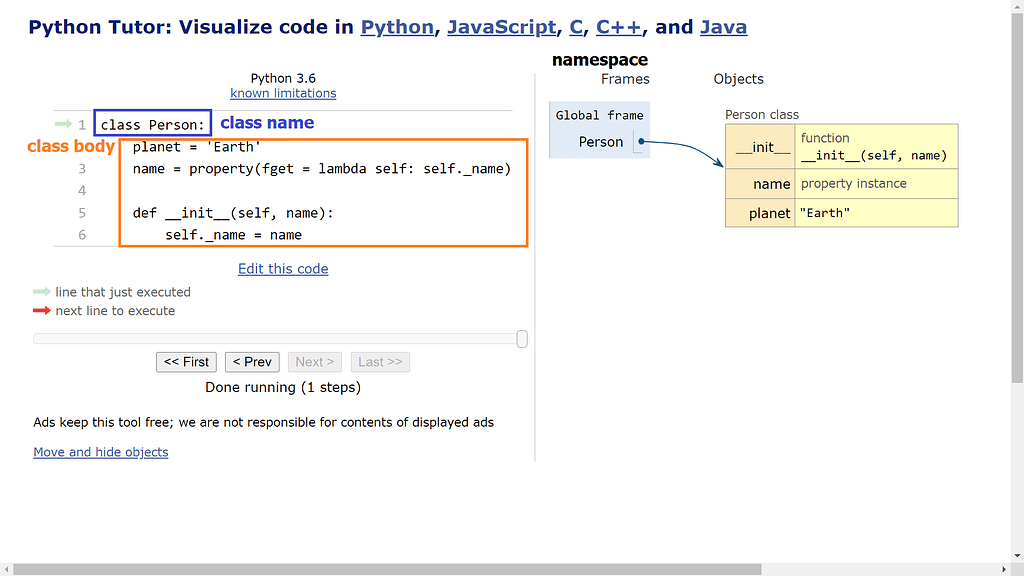Click the vertical page scrollbar
The width and height of the screenshot is (1024, 576).
coord(1017,200)
